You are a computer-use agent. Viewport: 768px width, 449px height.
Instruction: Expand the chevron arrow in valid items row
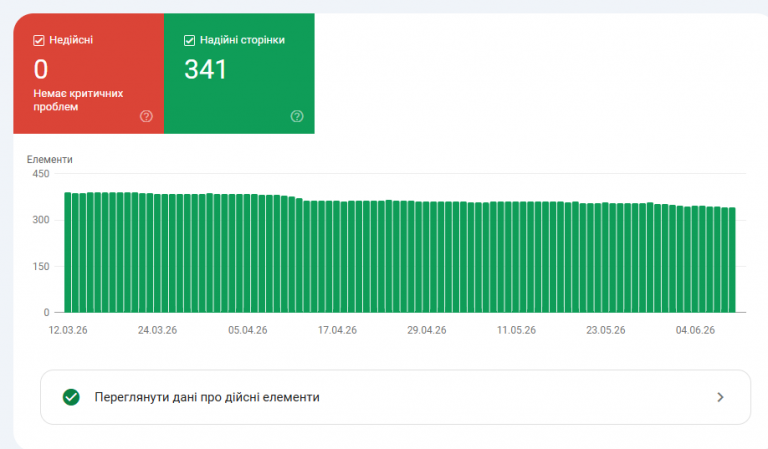(720, 397)
